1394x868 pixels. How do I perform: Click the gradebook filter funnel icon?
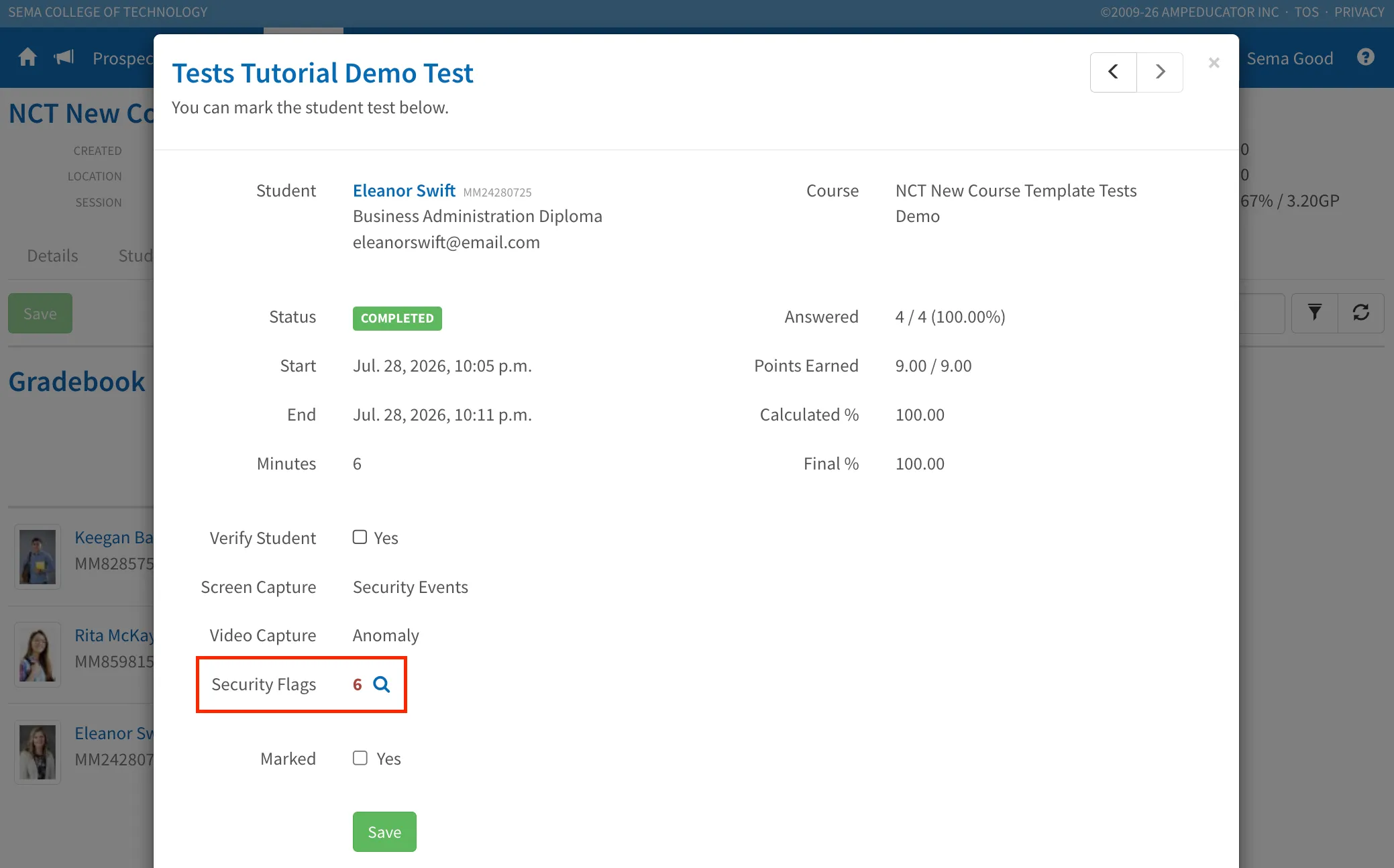pyautogui.click(x=1315, y=313)
